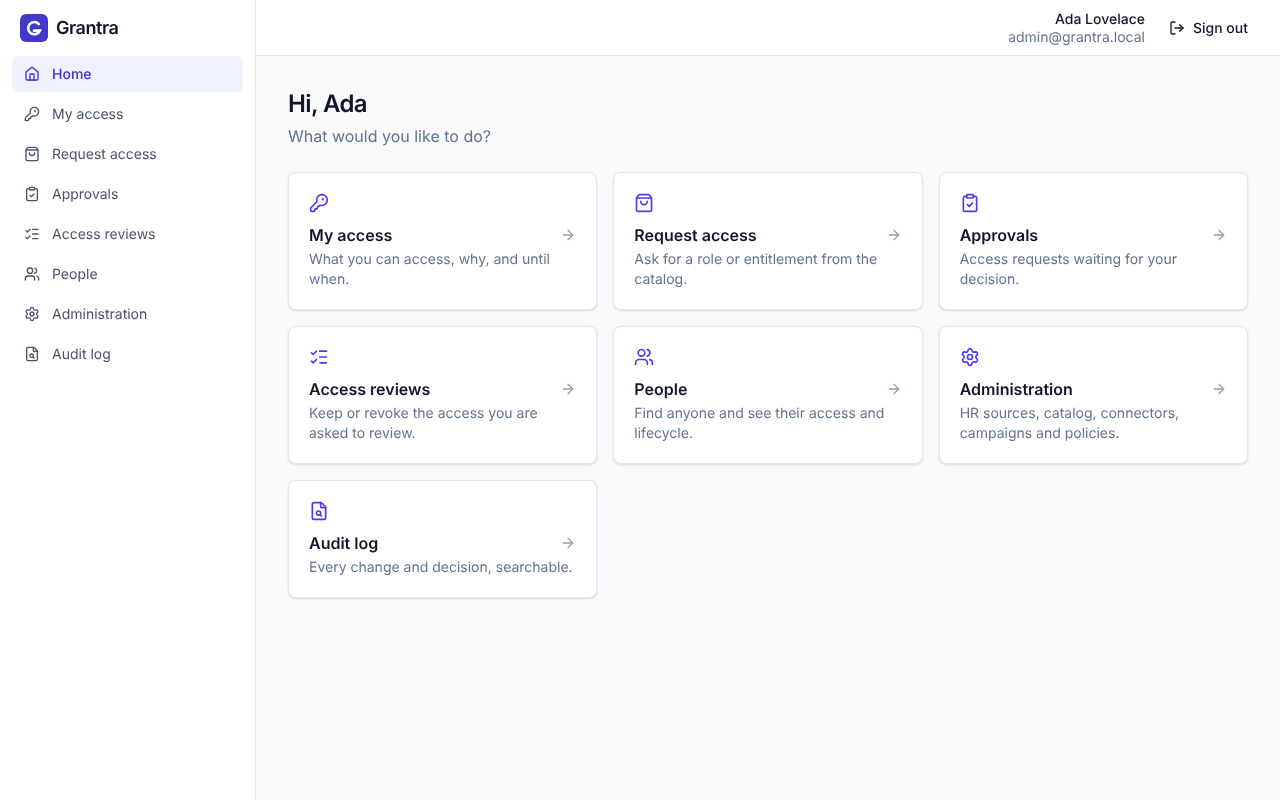Open Administration in the sidebar
The height and width of the screenshot is (800, 1280).
click(x=127, y=314)
